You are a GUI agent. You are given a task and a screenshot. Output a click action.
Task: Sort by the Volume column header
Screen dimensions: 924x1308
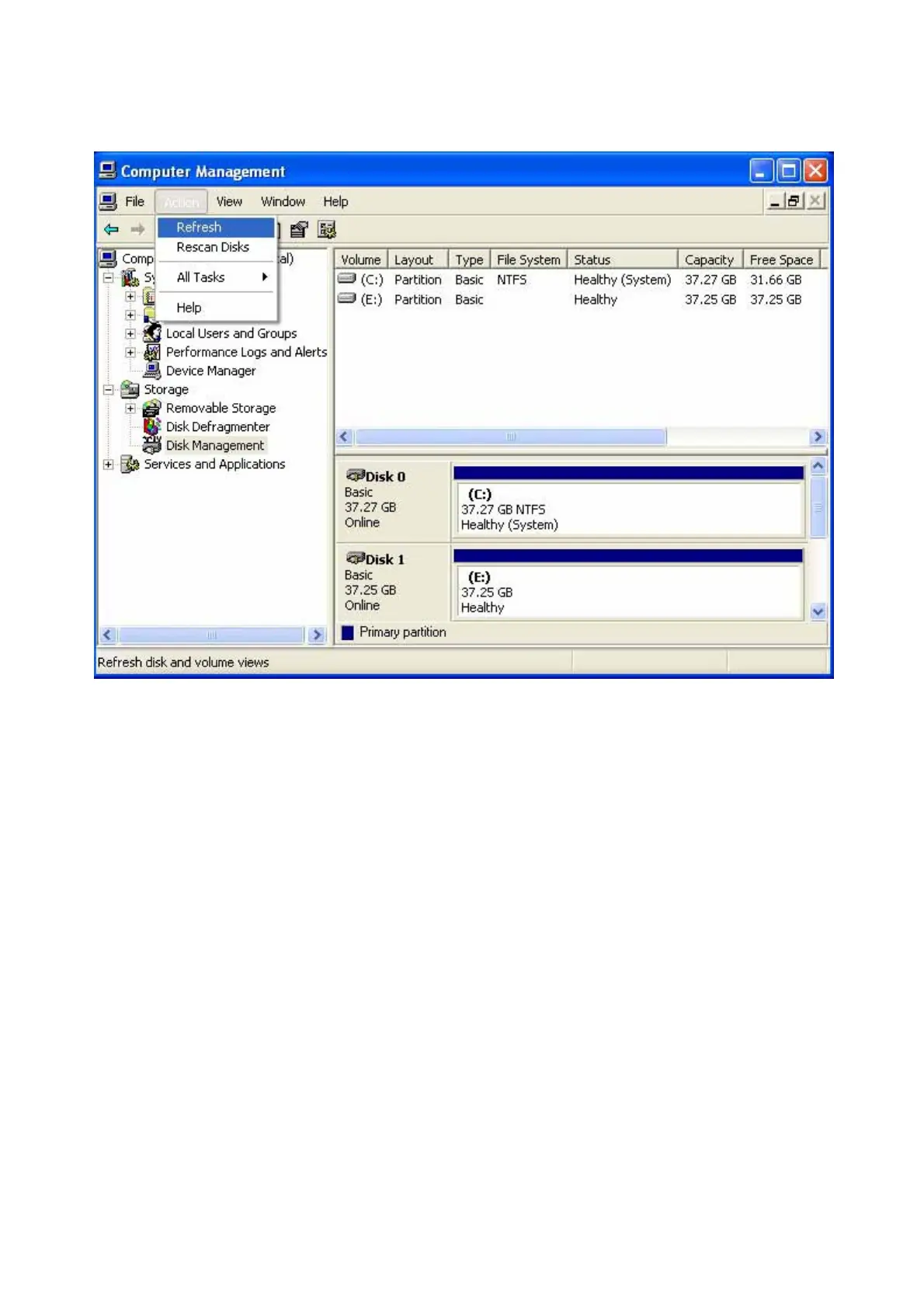click(x=361, y=259)
